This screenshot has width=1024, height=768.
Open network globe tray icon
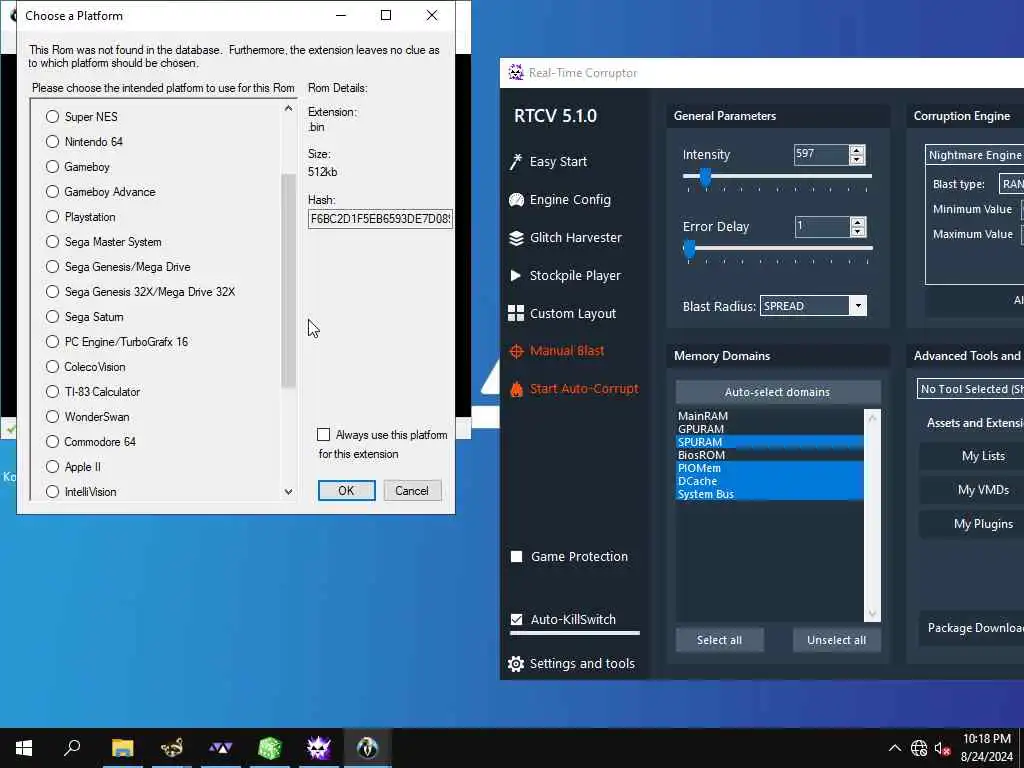click(918, 748)
